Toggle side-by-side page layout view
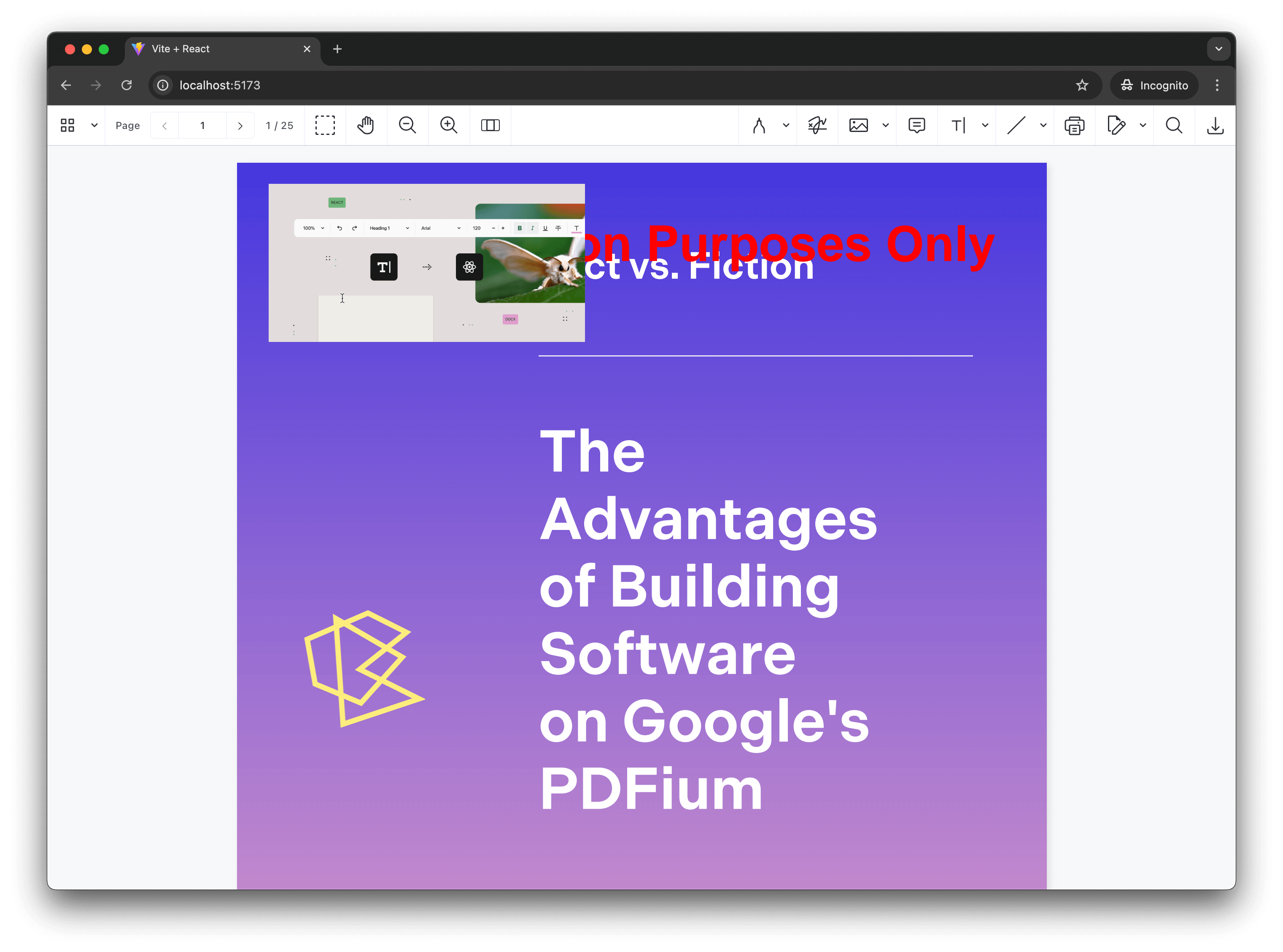The height and width of the screenshot is (952, 1283). [491, 125]
